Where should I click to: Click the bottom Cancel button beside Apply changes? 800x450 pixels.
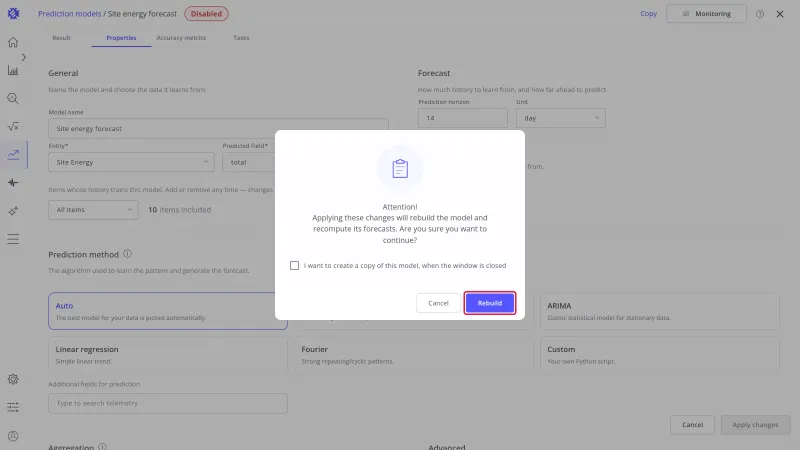(692, 424)
